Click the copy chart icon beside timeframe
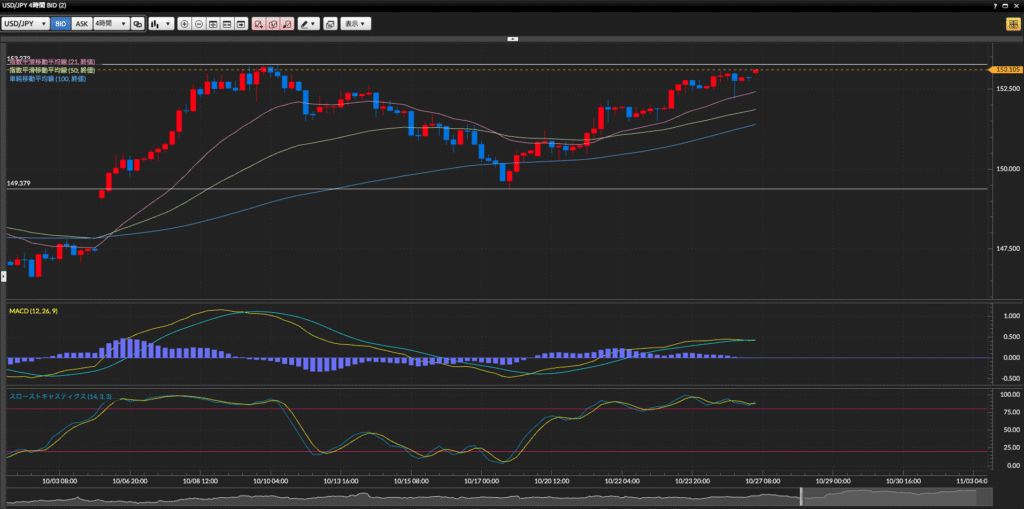This screenshot has height=509, width=1024. pos(137,23)
